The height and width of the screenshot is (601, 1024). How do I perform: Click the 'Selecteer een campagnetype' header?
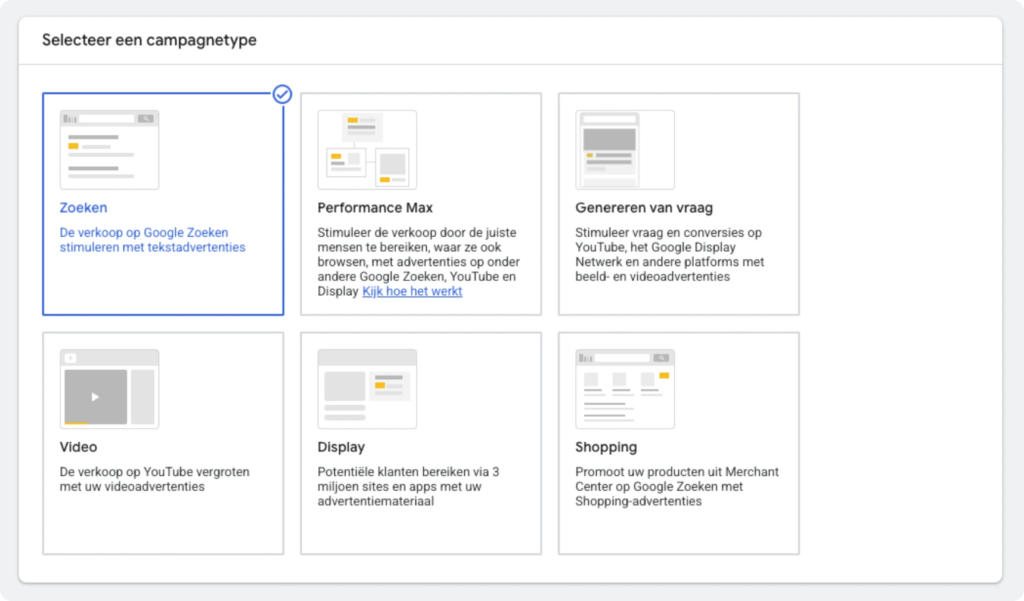(x=149, y=41)
